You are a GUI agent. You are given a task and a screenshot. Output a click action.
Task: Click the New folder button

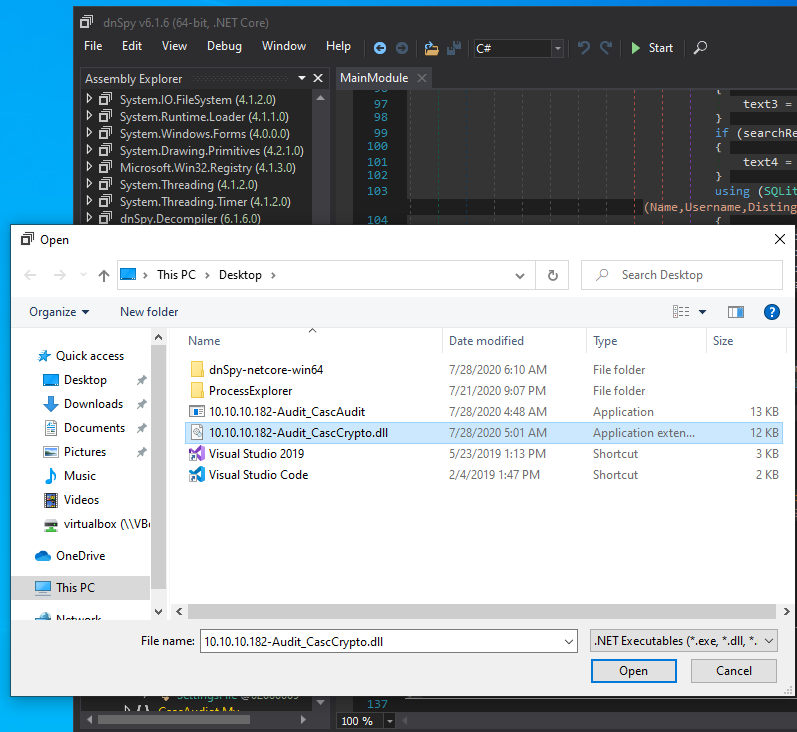tap(149, 312)
